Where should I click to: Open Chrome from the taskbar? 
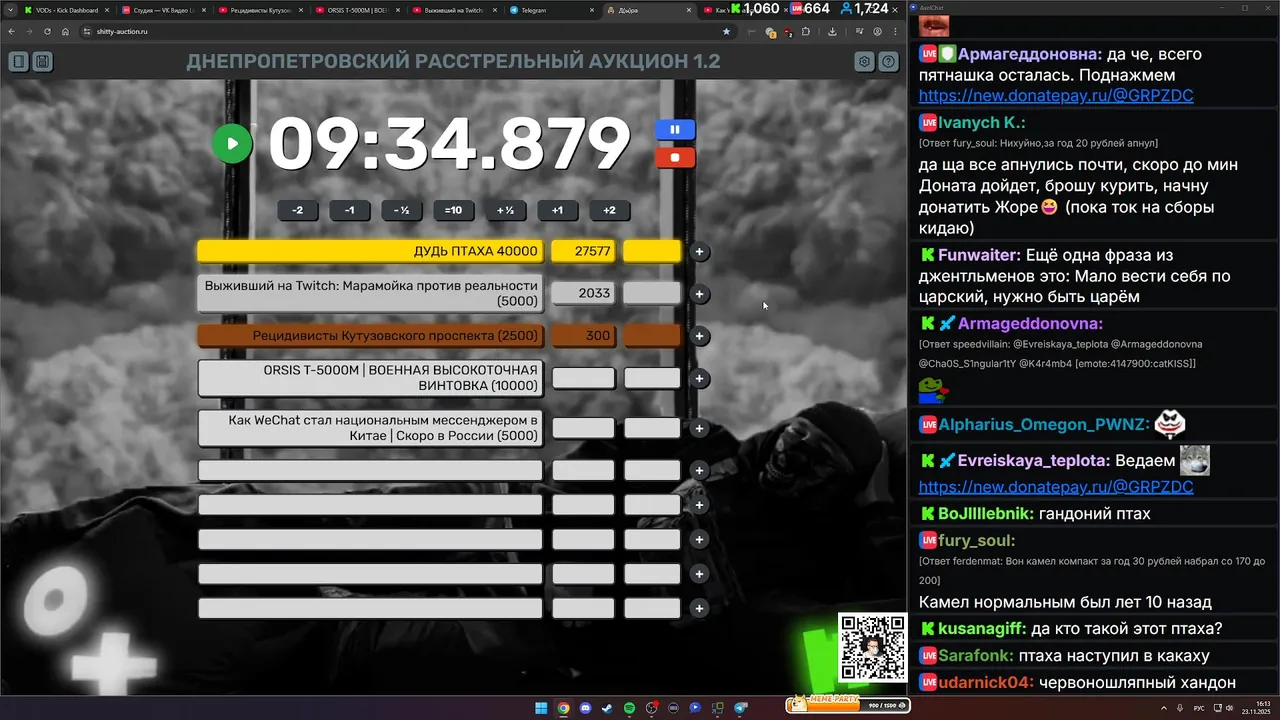pos(563,708)
